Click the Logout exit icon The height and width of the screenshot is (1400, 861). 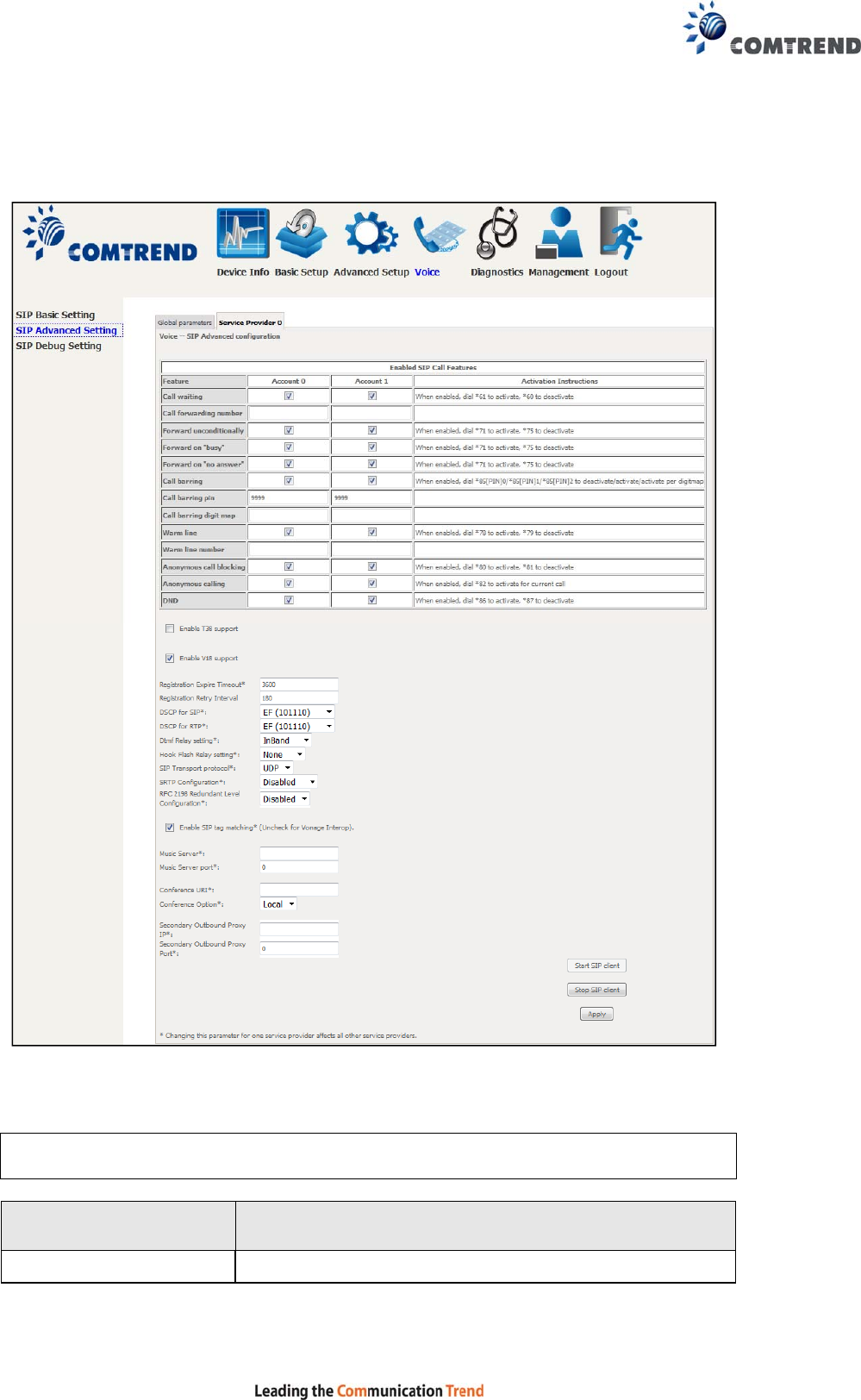621,233
